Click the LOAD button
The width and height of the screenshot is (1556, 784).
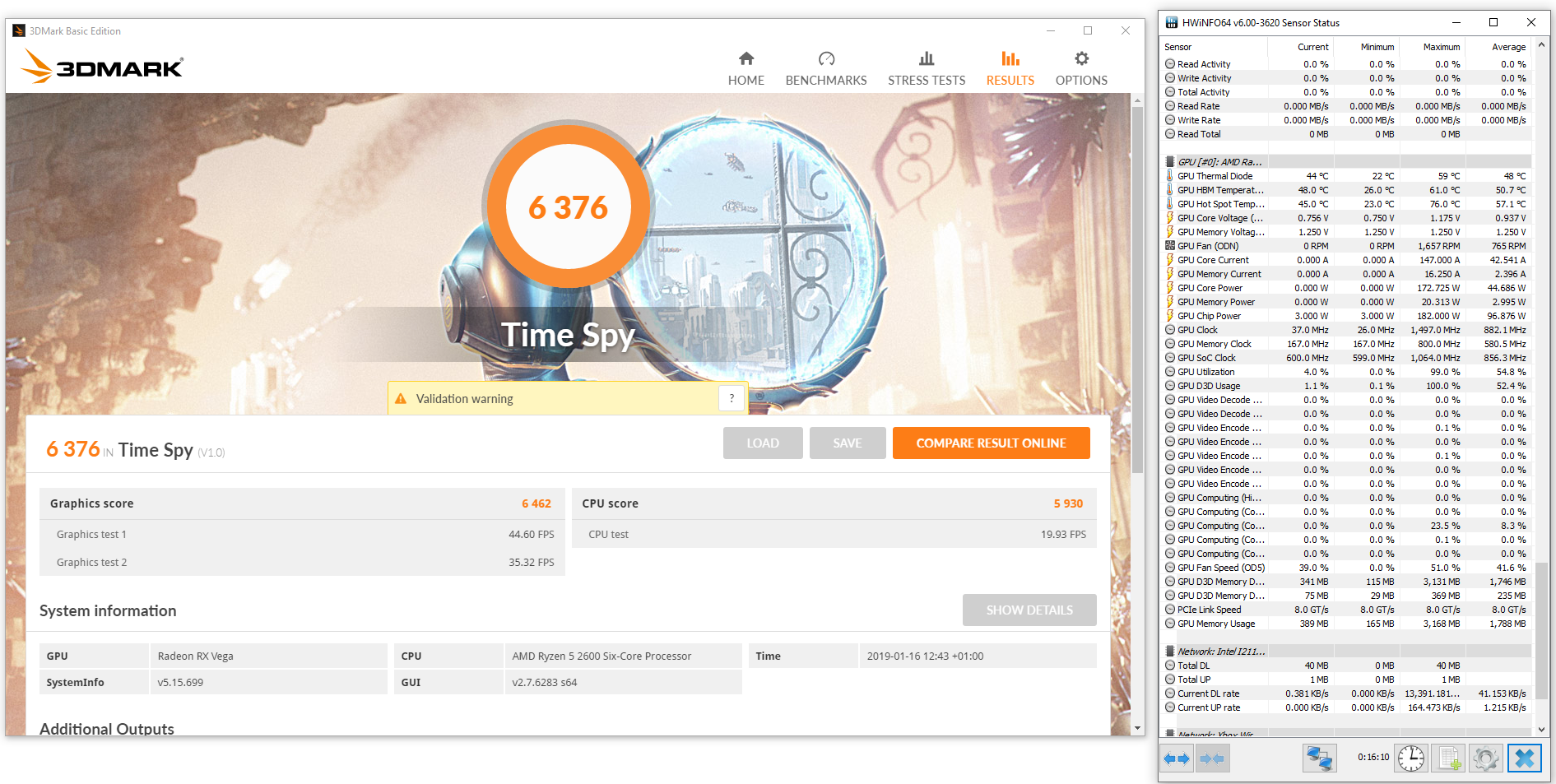[x=763, y=443]
